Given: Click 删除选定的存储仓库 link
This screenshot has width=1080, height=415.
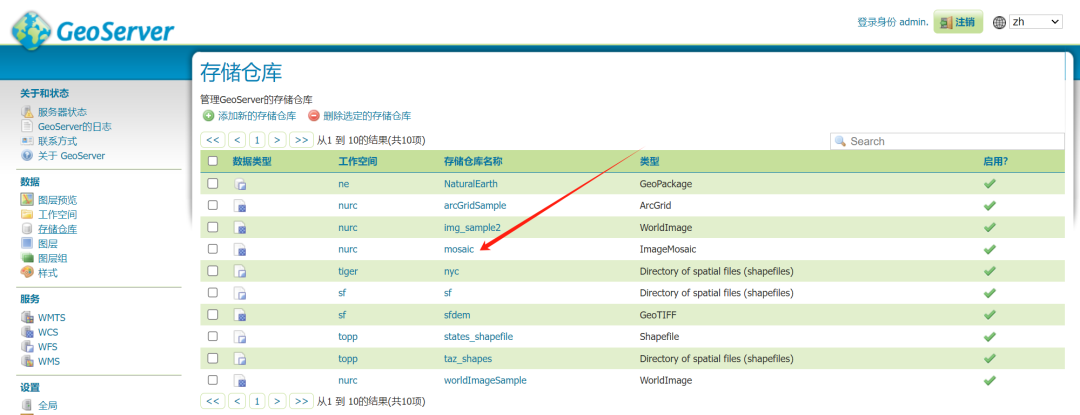Looking at the screenshot, I should pos(367,116).
